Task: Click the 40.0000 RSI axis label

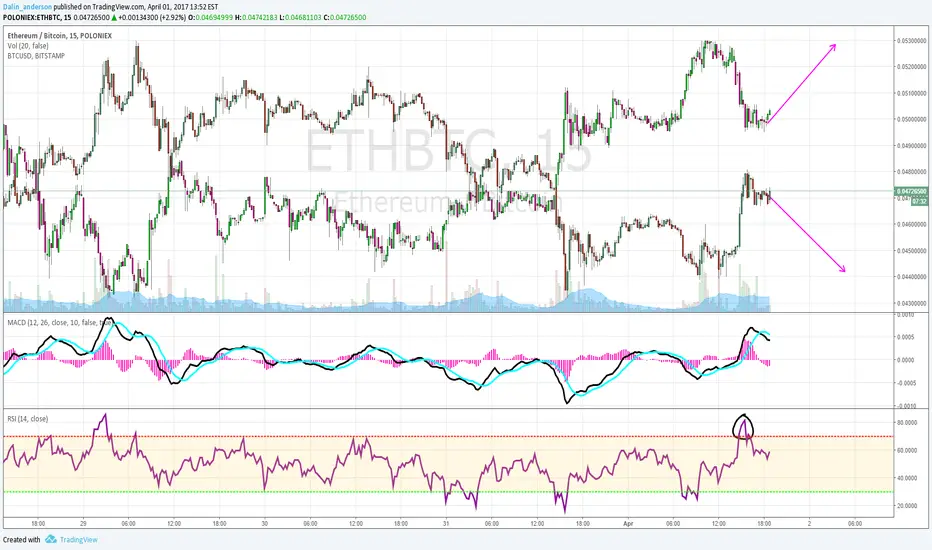Action: tap(907, 478)
